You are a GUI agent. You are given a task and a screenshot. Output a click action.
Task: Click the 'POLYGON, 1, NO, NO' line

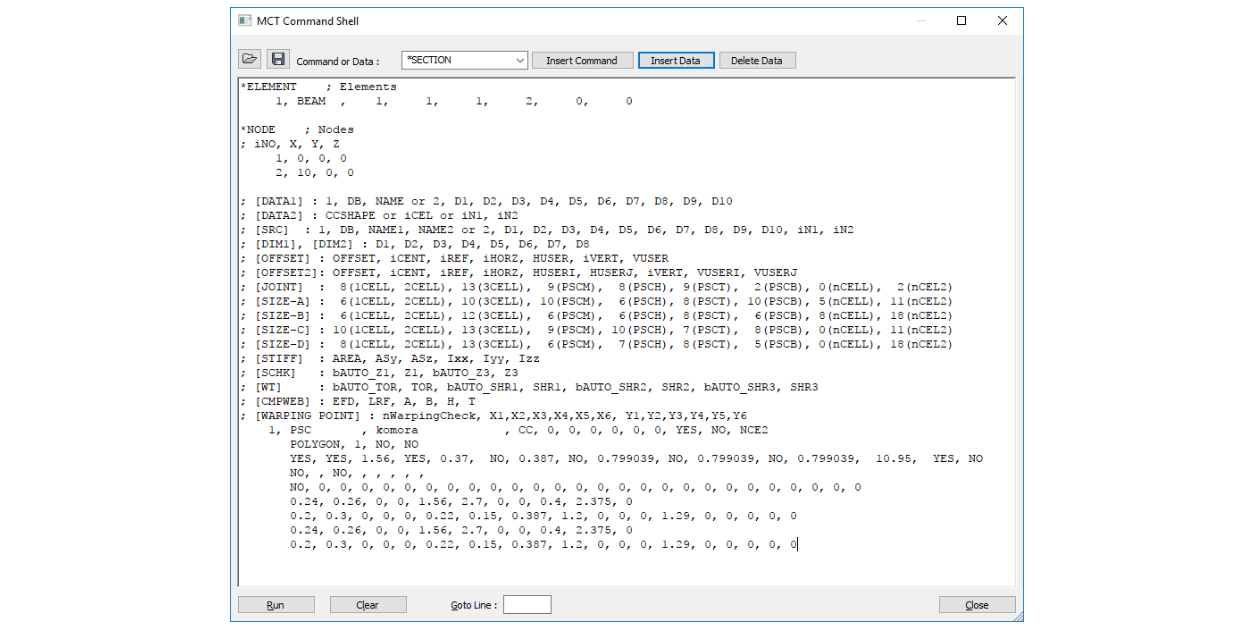click(x=354, y=445)
